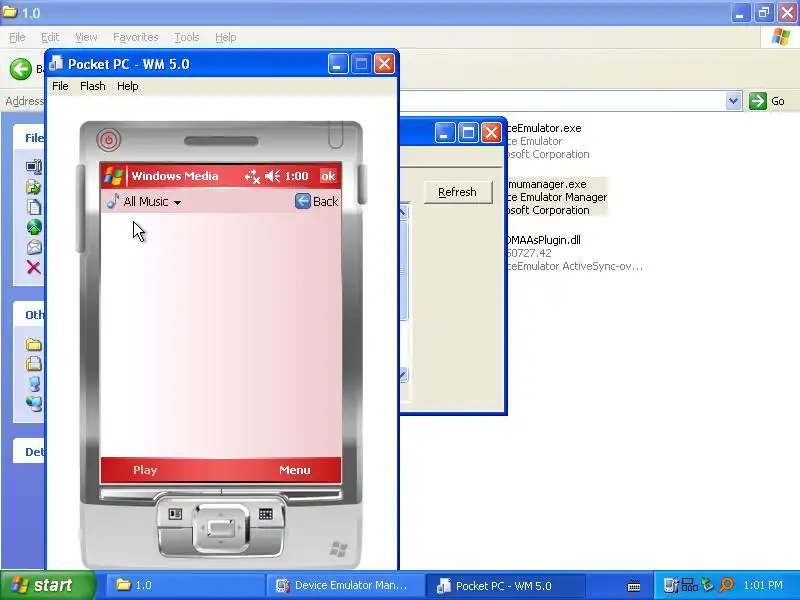The image size is (800, 600).
Task: Click the My Network Places icon in Other Places
Action: point(34,403)
